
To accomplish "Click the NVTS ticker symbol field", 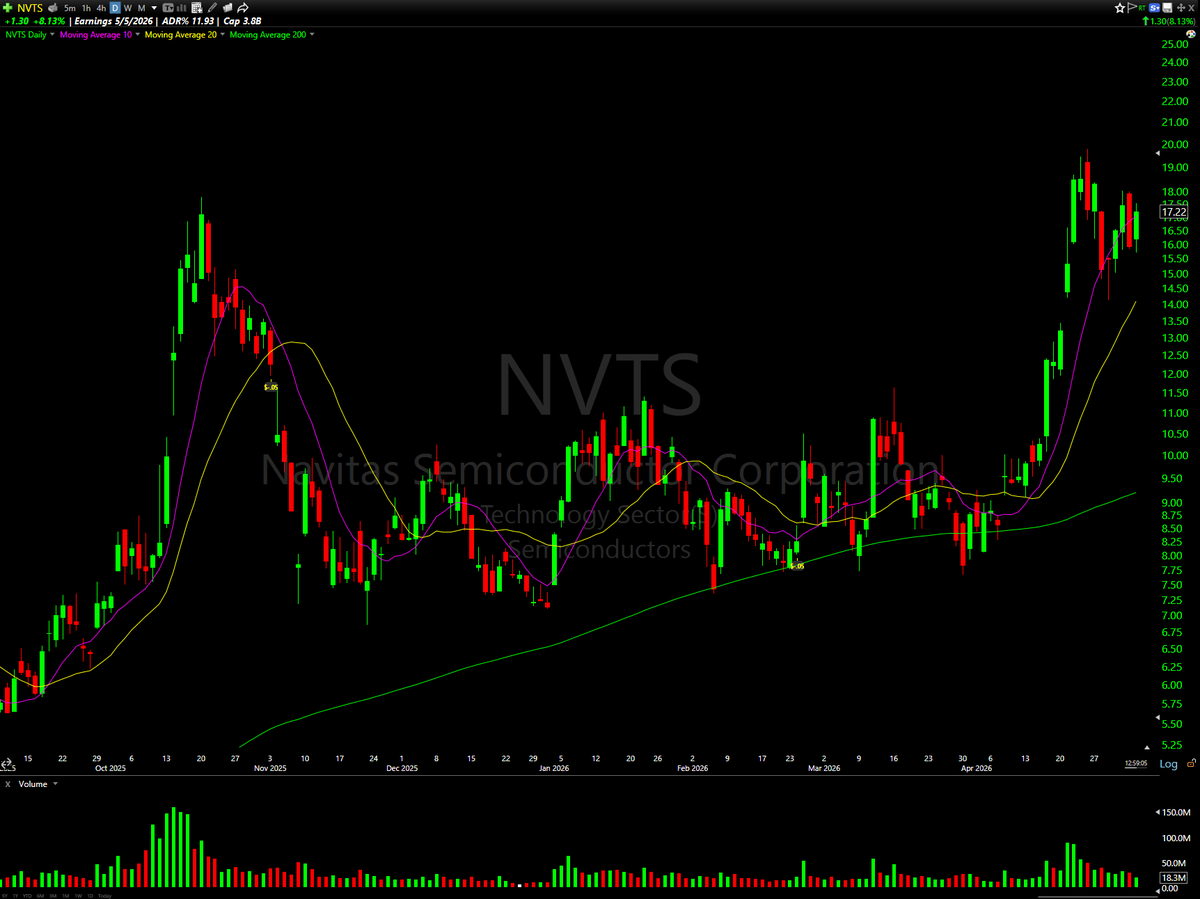I will (x=30, y=8).
